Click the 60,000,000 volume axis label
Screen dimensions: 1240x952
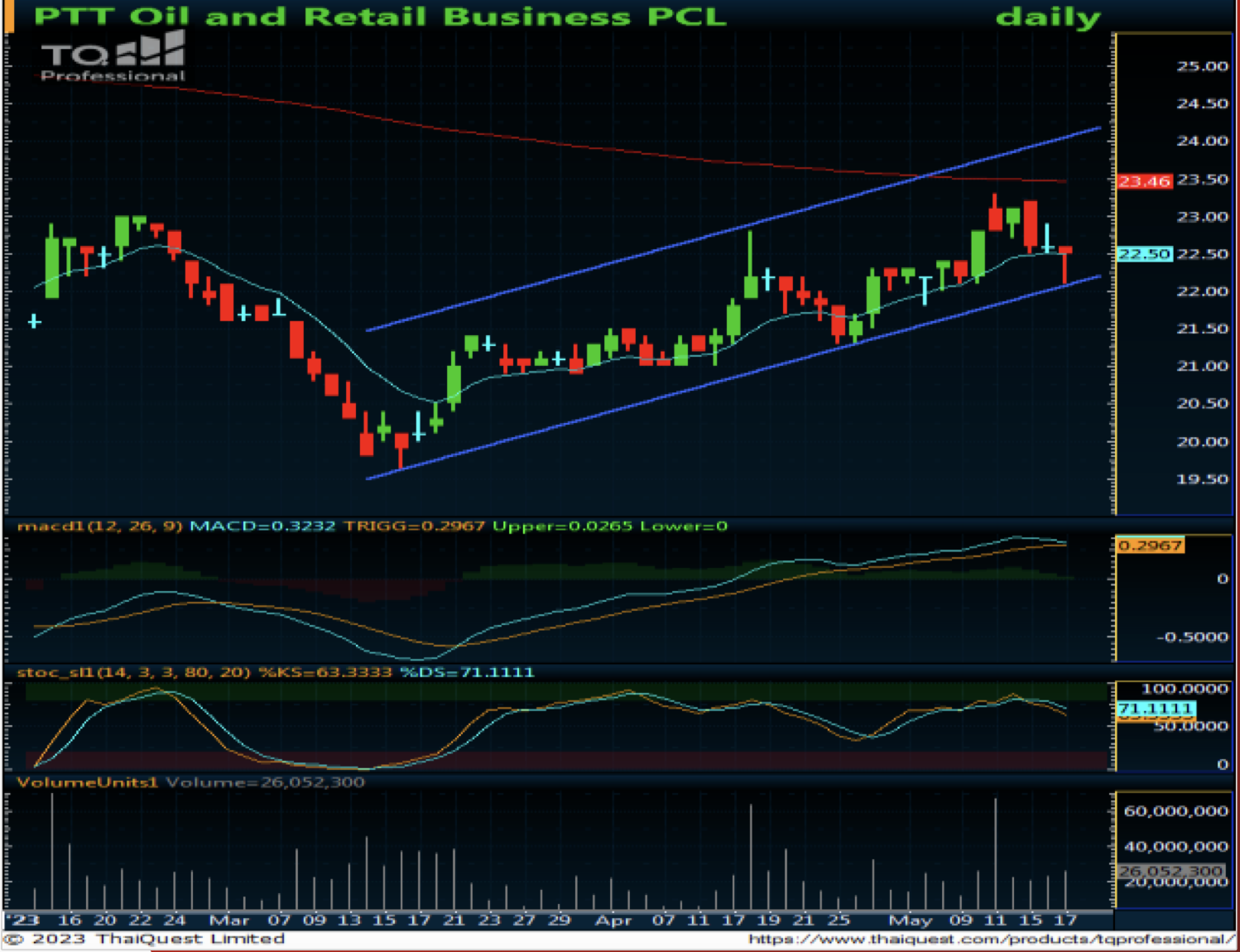[1175, 811]
